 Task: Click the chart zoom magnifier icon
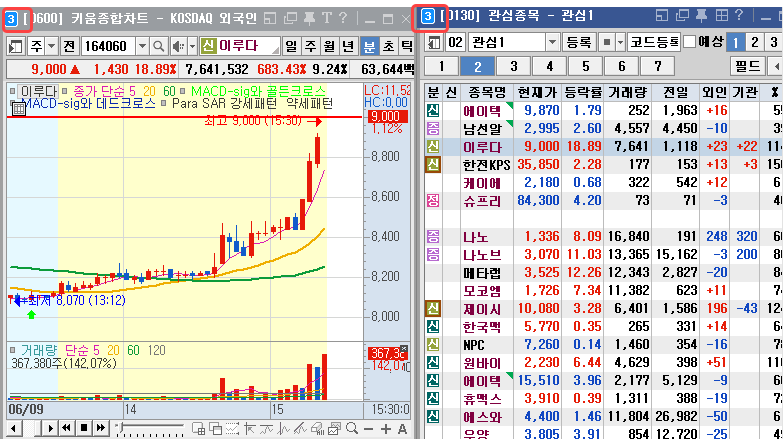352,428
